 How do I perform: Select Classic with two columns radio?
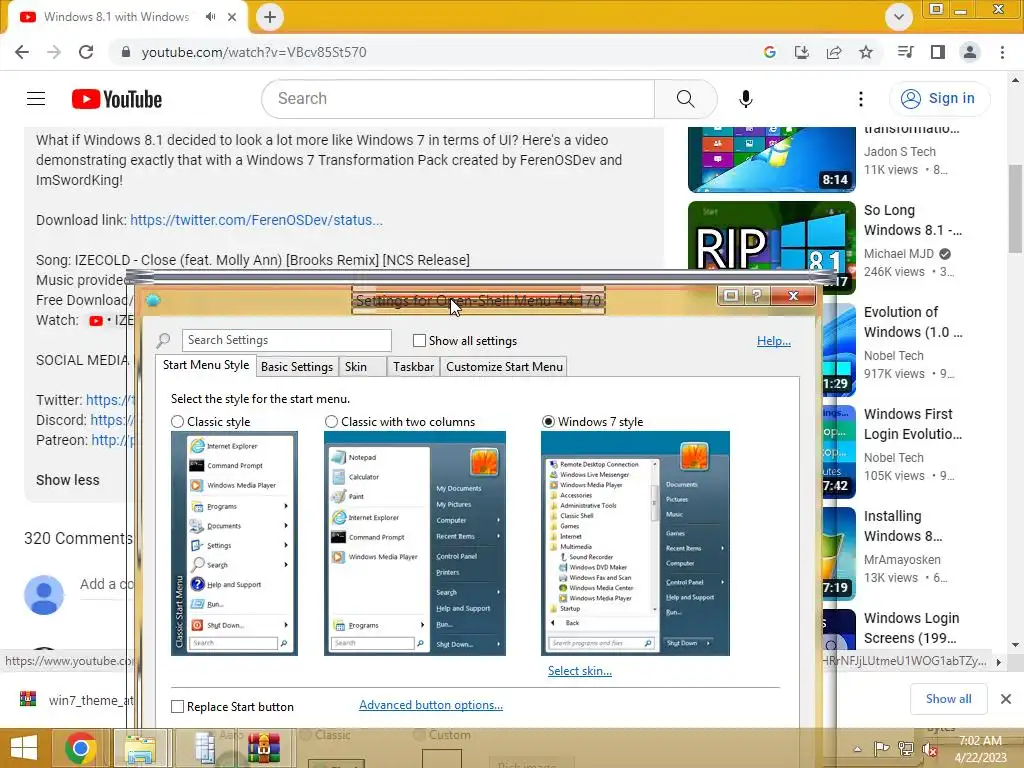coord(331,422)
